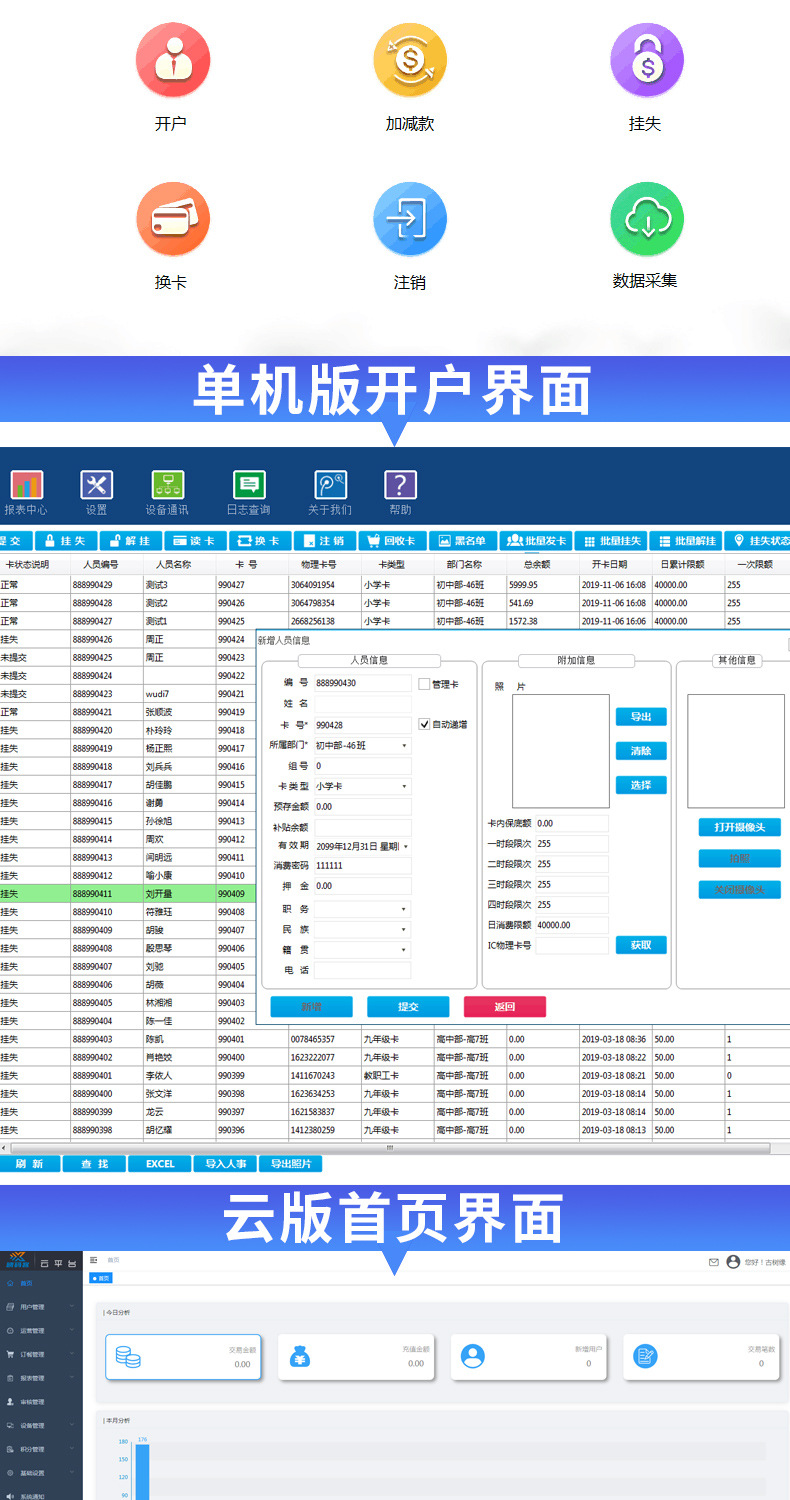Click the 挂失 report loss padlock icon
Image resolution: width=790 pixels, height=1500 pixels.
(647, 60)
